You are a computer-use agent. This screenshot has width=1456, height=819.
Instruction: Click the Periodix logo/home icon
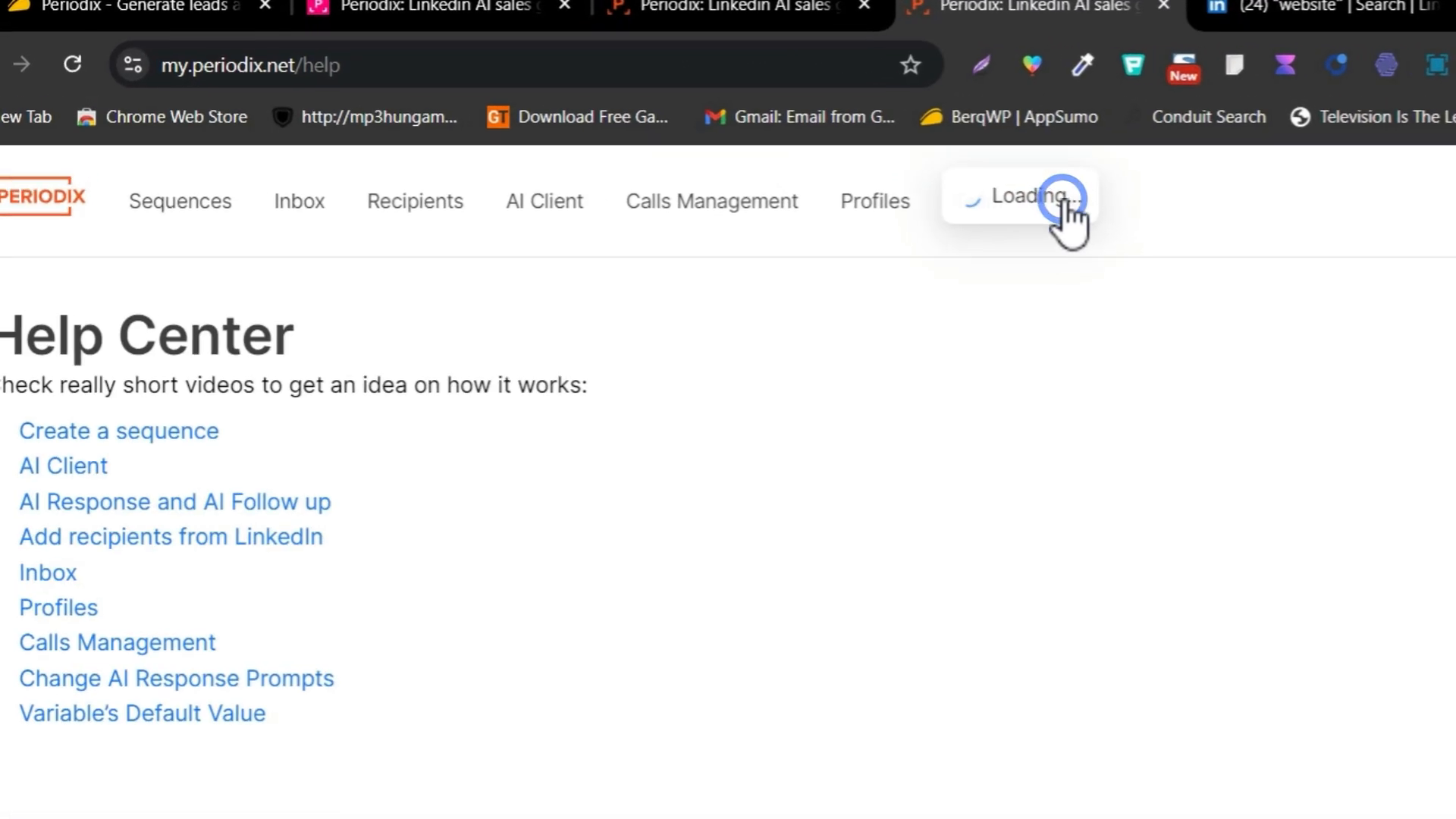point(43,199)
